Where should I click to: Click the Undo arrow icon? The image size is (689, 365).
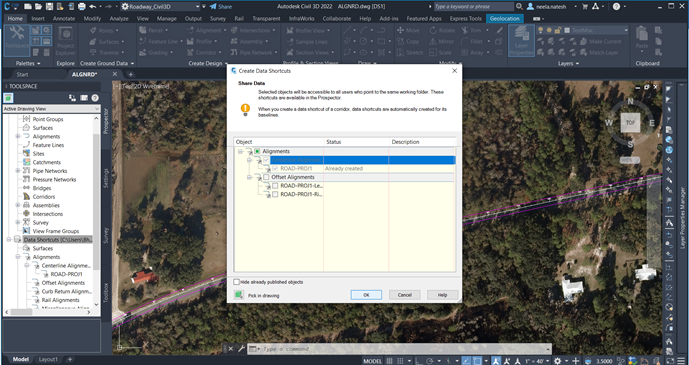pyautogui.click(x=93, y=7)
